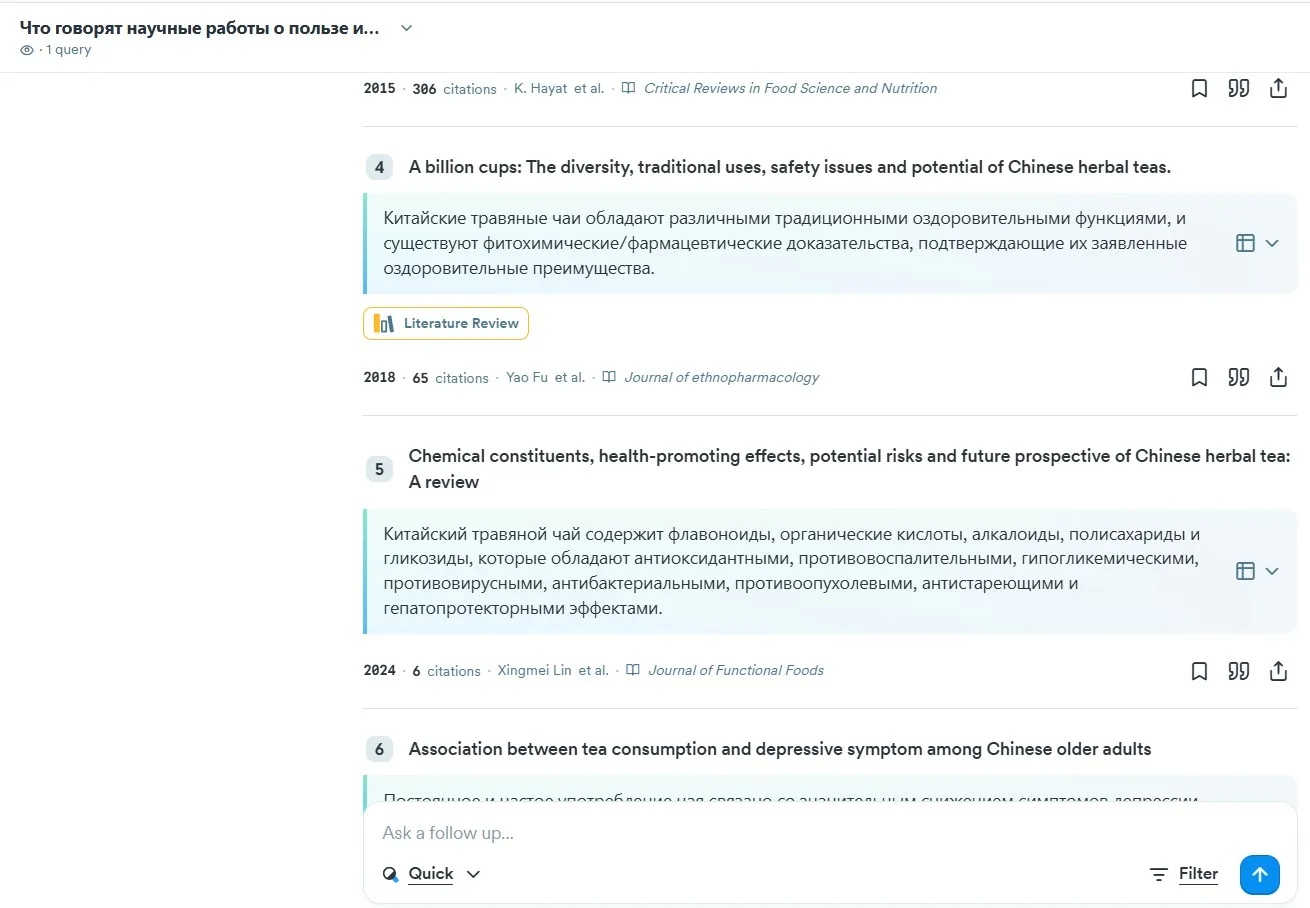Open "Journal of Functional Foods" link

pos(736,670)
